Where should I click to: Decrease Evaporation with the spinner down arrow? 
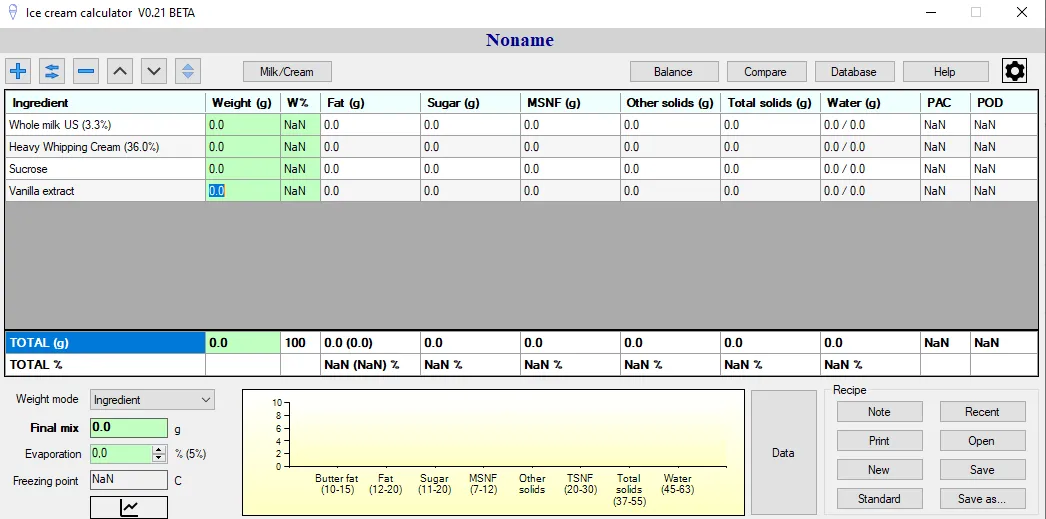[x=159, y=458]
